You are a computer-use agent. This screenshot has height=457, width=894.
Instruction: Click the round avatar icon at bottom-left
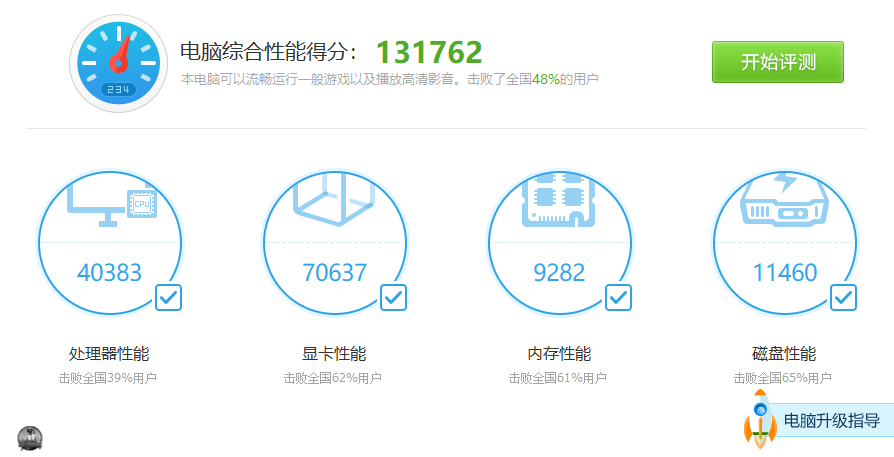point(30,437)
